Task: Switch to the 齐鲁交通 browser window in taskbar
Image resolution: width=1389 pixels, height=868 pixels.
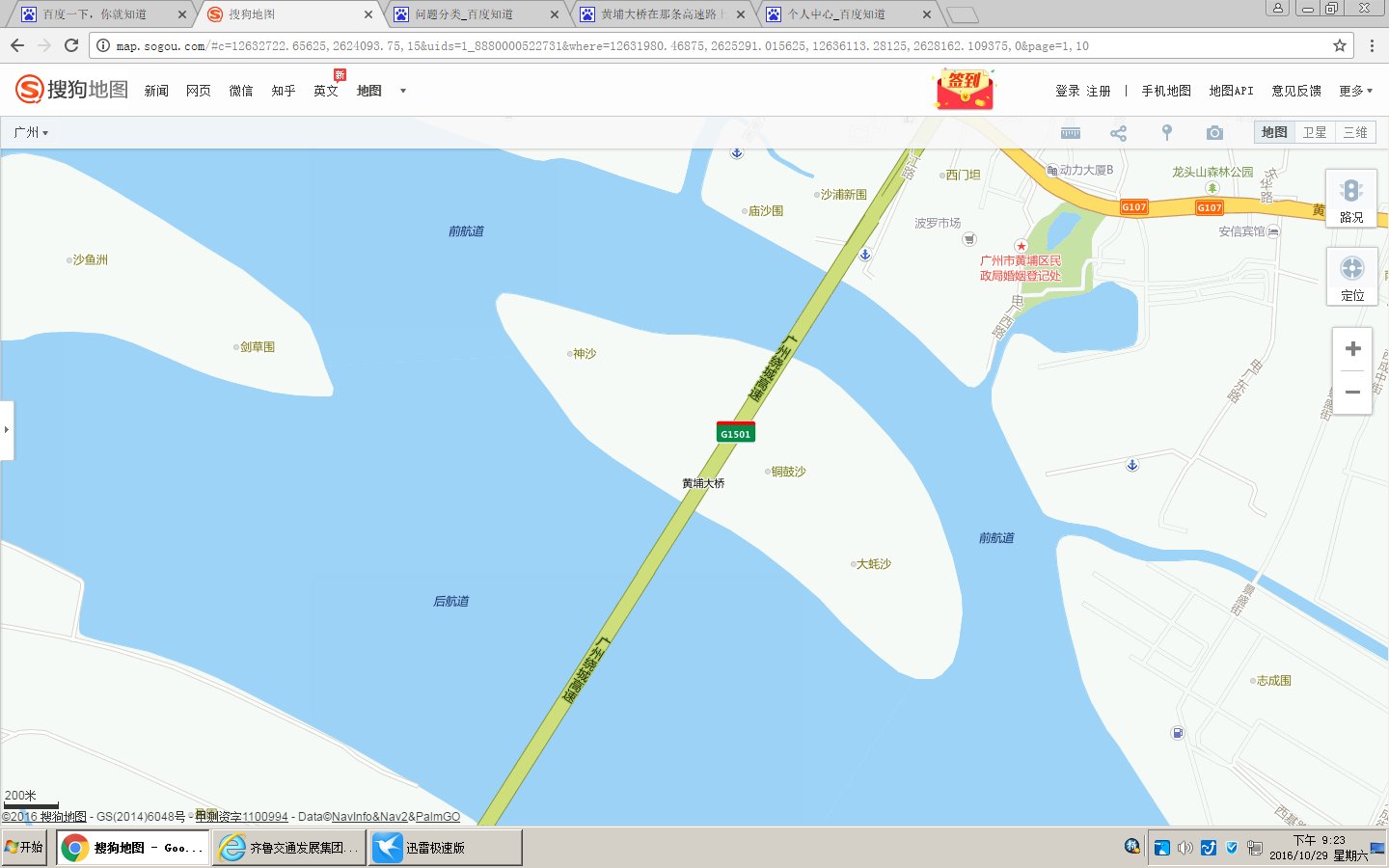Action: tap(286, 847)
